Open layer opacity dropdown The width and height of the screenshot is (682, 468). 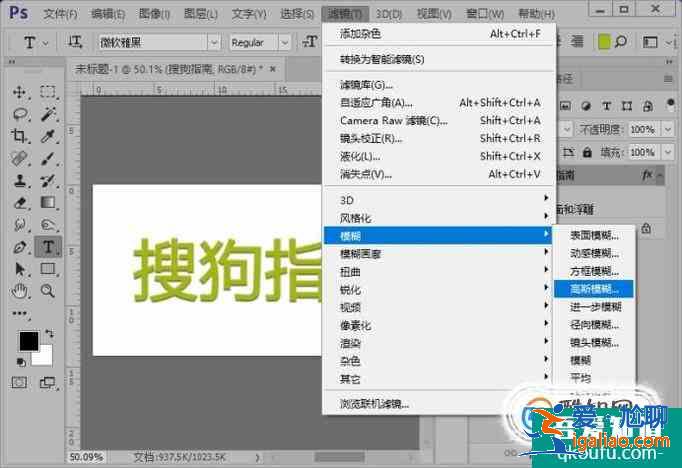point(668,129)
